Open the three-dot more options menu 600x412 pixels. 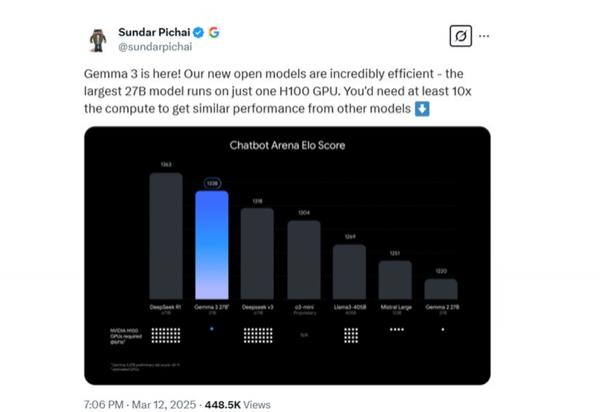(x=485, y=36)
